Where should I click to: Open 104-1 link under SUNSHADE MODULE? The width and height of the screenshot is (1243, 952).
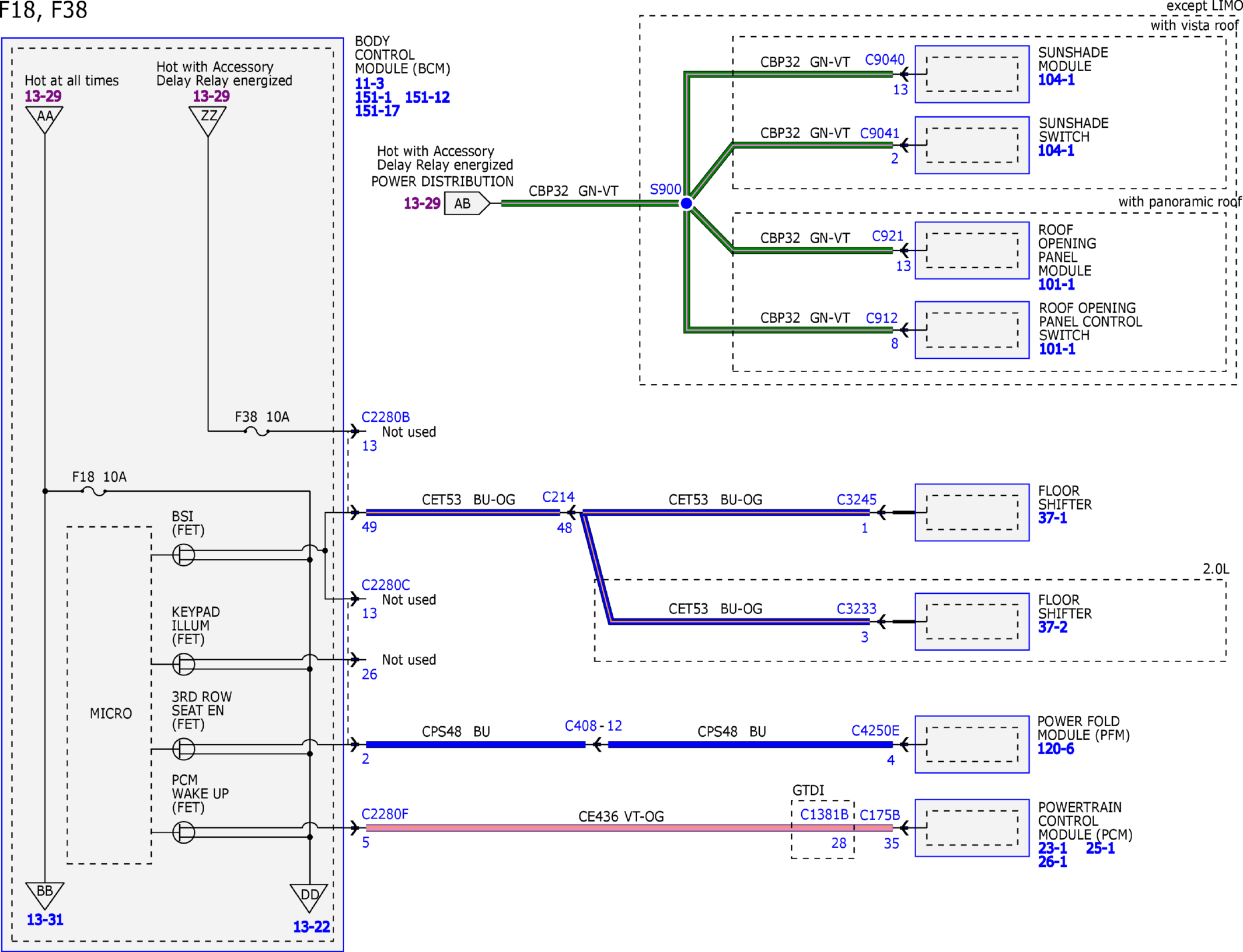(x=1056, y=80)
